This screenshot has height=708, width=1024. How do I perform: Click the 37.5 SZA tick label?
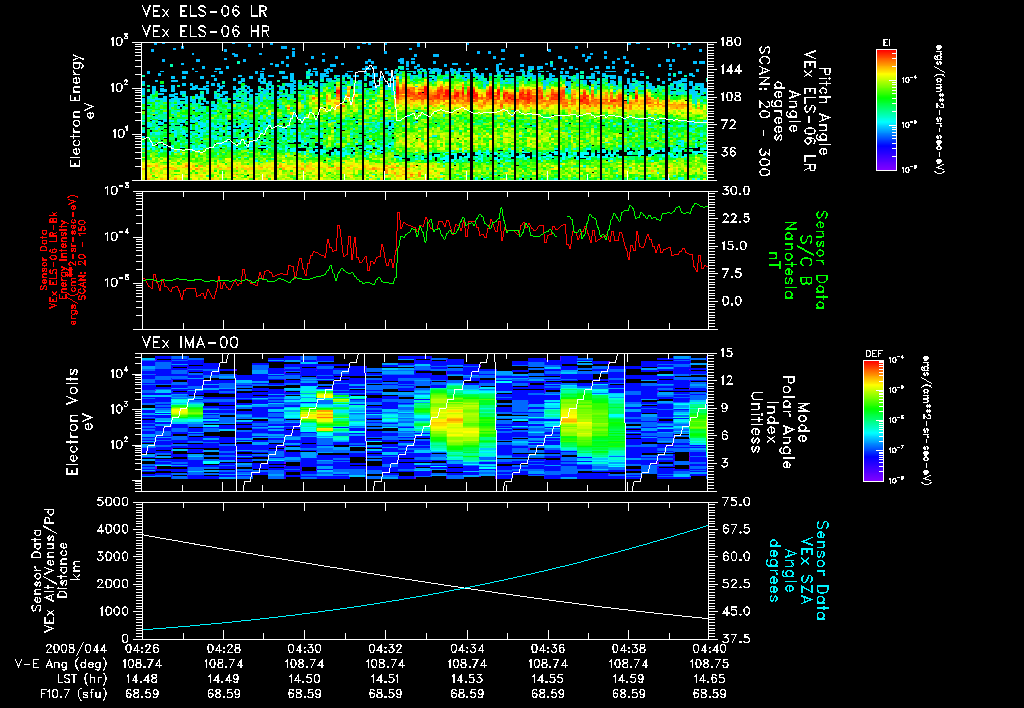pyautogui.click(x=734, y=639)
